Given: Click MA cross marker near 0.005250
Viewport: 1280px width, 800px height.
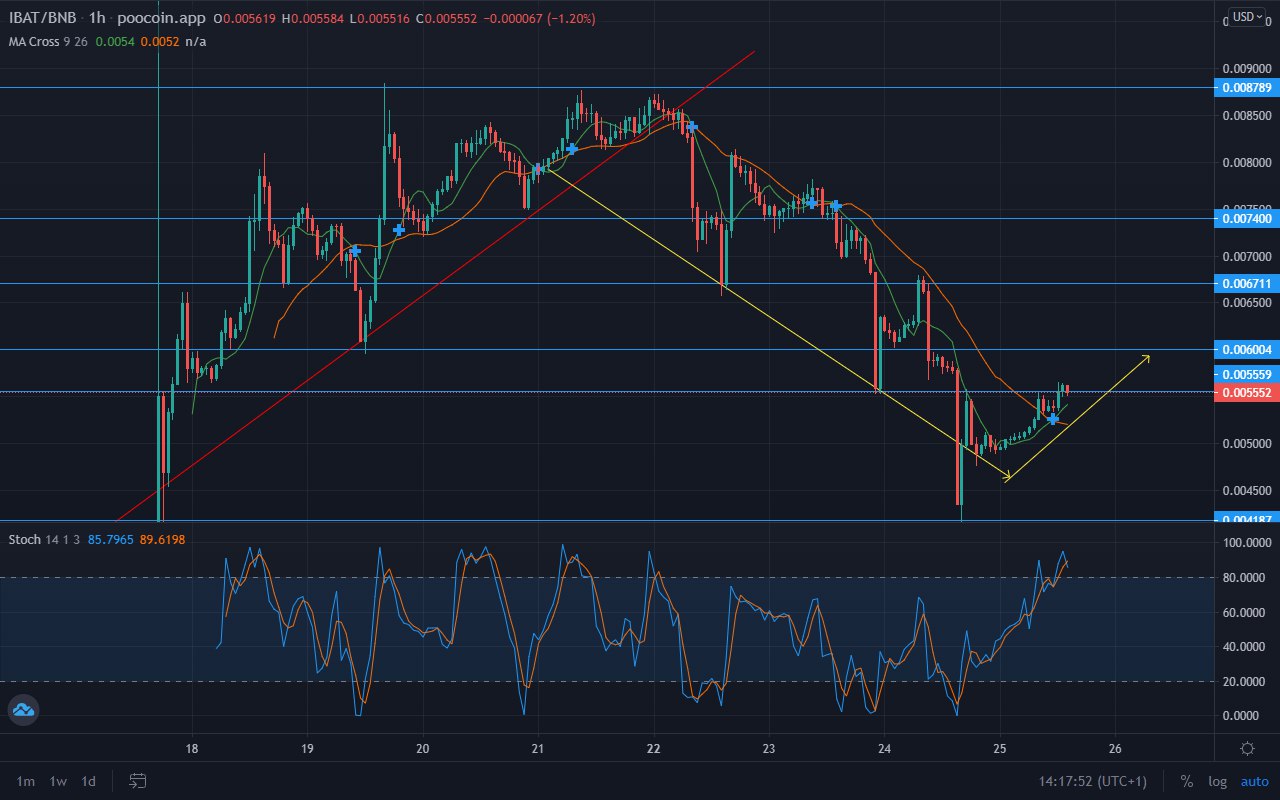Looking at the screenshot, I should [x=1053, y=418].
